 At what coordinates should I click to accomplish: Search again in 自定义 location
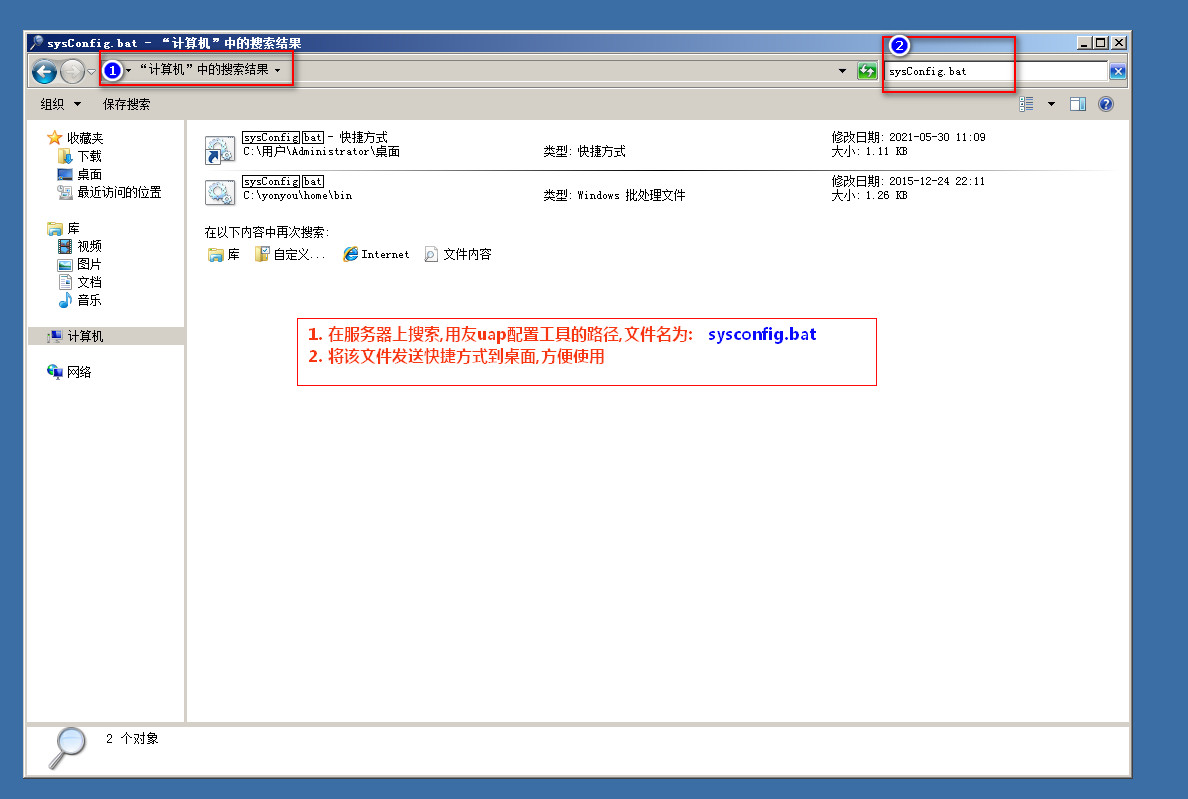click(x=290, y=255)
